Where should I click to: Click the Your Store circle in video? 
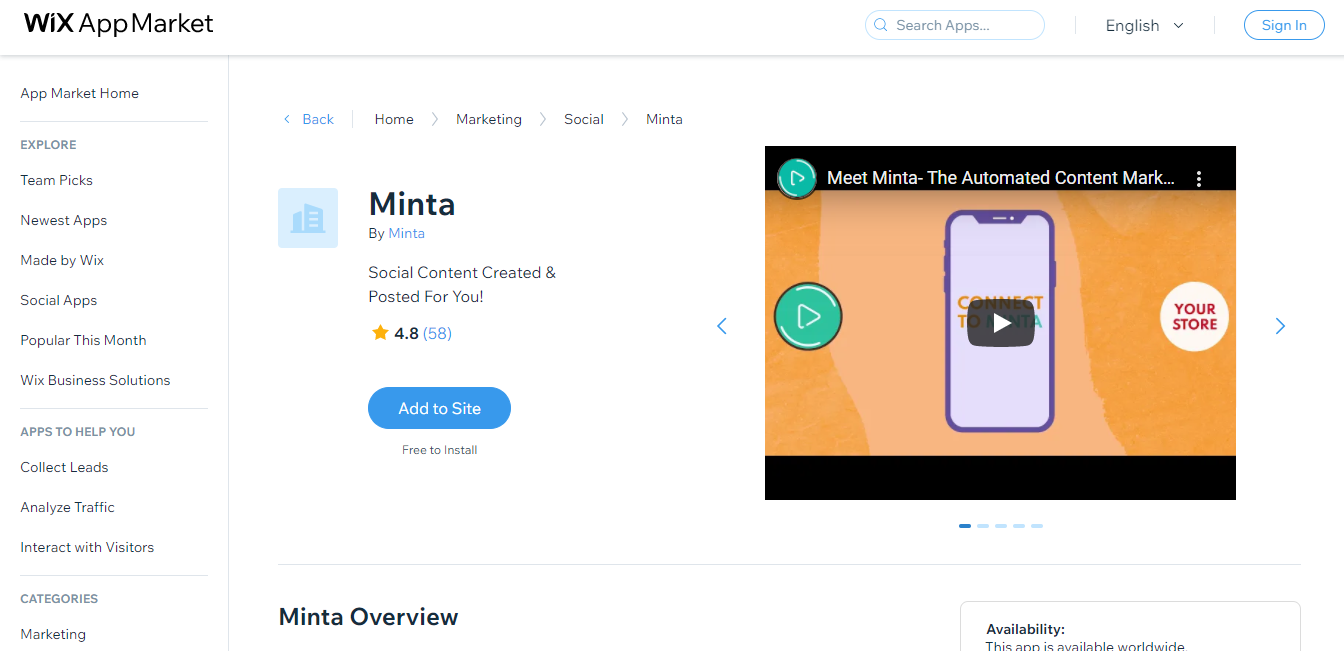point(1194,317)
